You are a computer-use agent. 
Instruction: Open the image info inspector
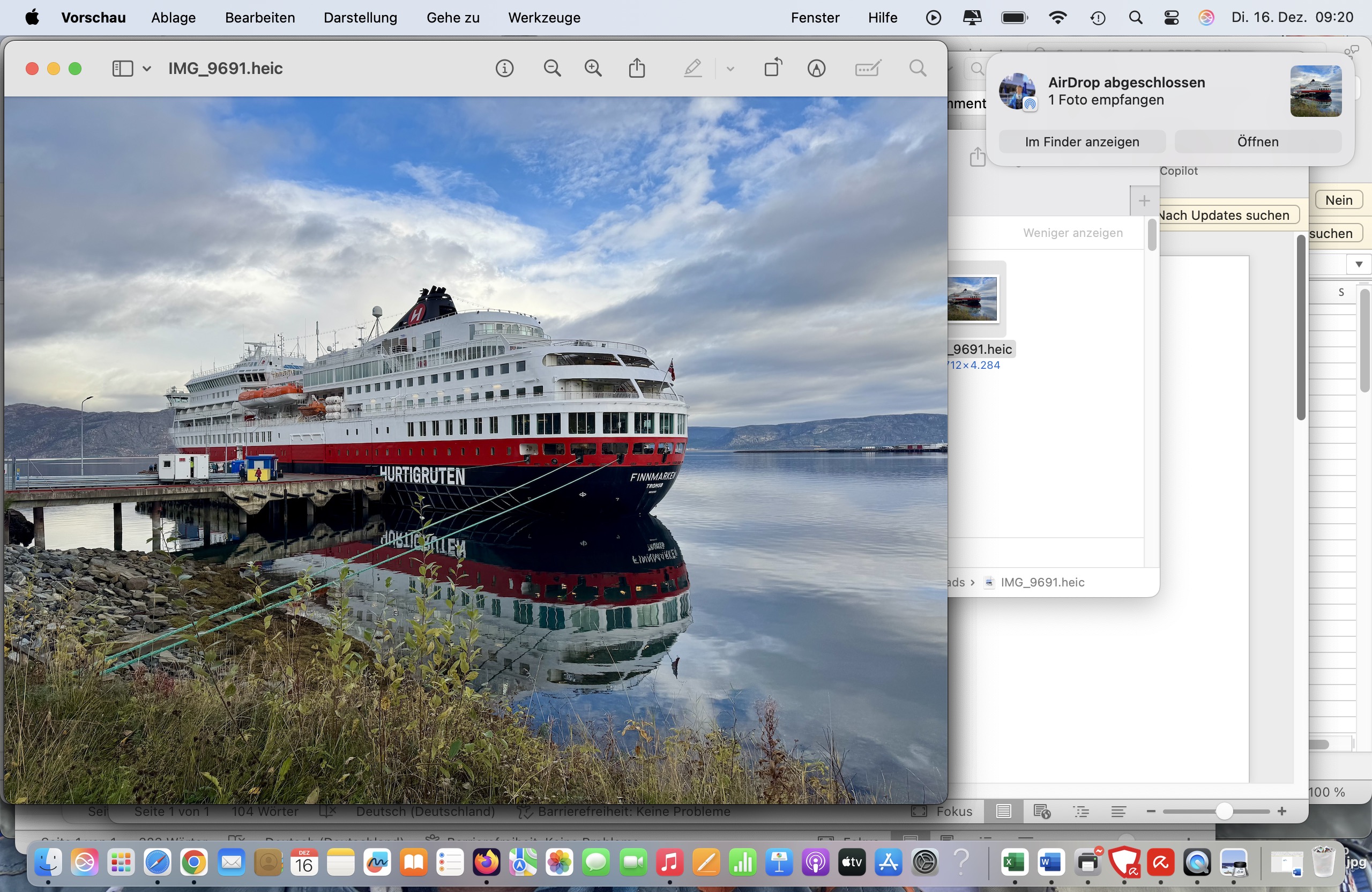[x=504, y=69]
